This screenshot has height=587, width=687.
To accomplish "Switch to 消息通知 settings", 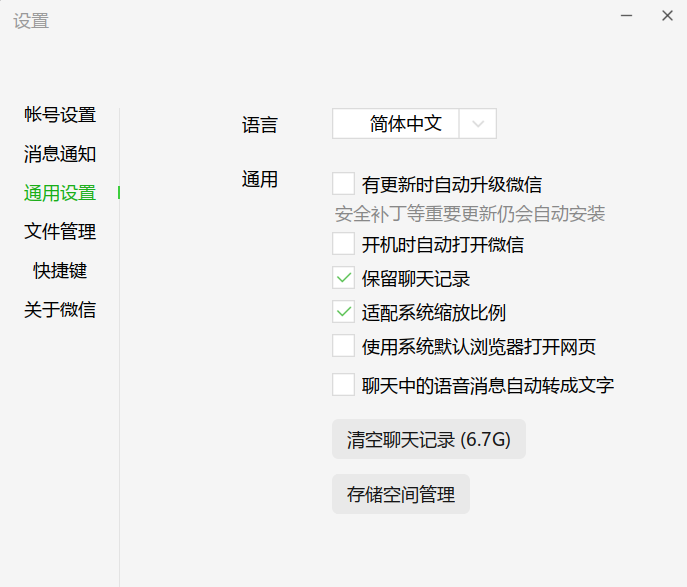I will (x=60, y=154).
